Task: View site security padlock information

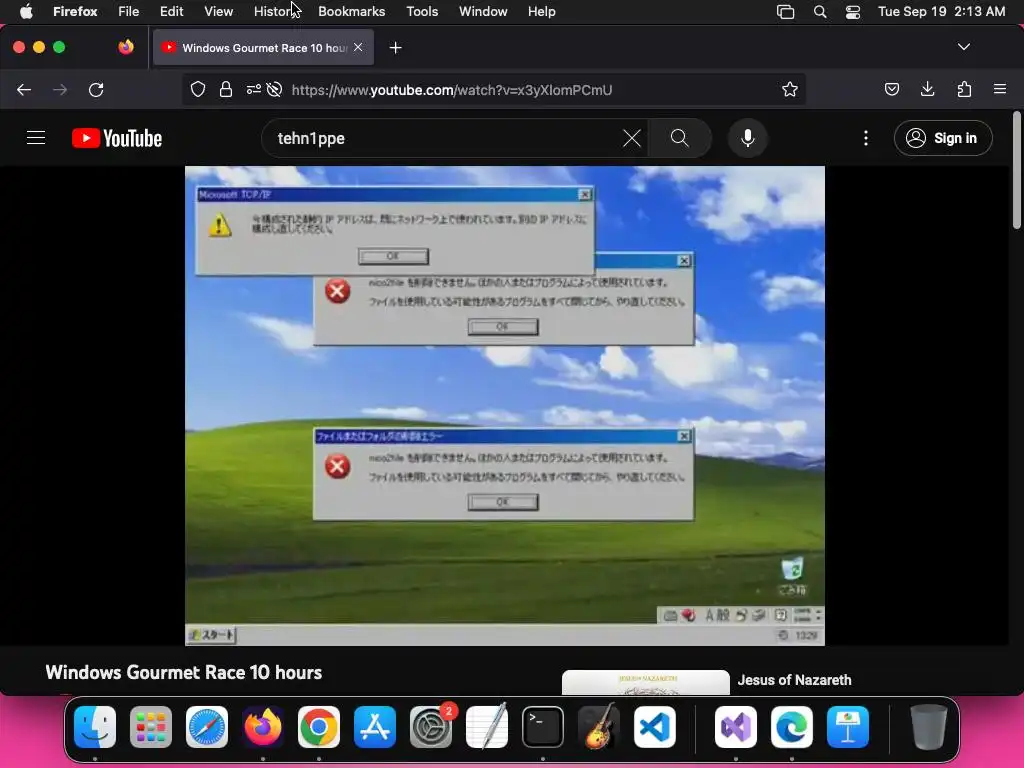Action: click(x=226, y=89)
